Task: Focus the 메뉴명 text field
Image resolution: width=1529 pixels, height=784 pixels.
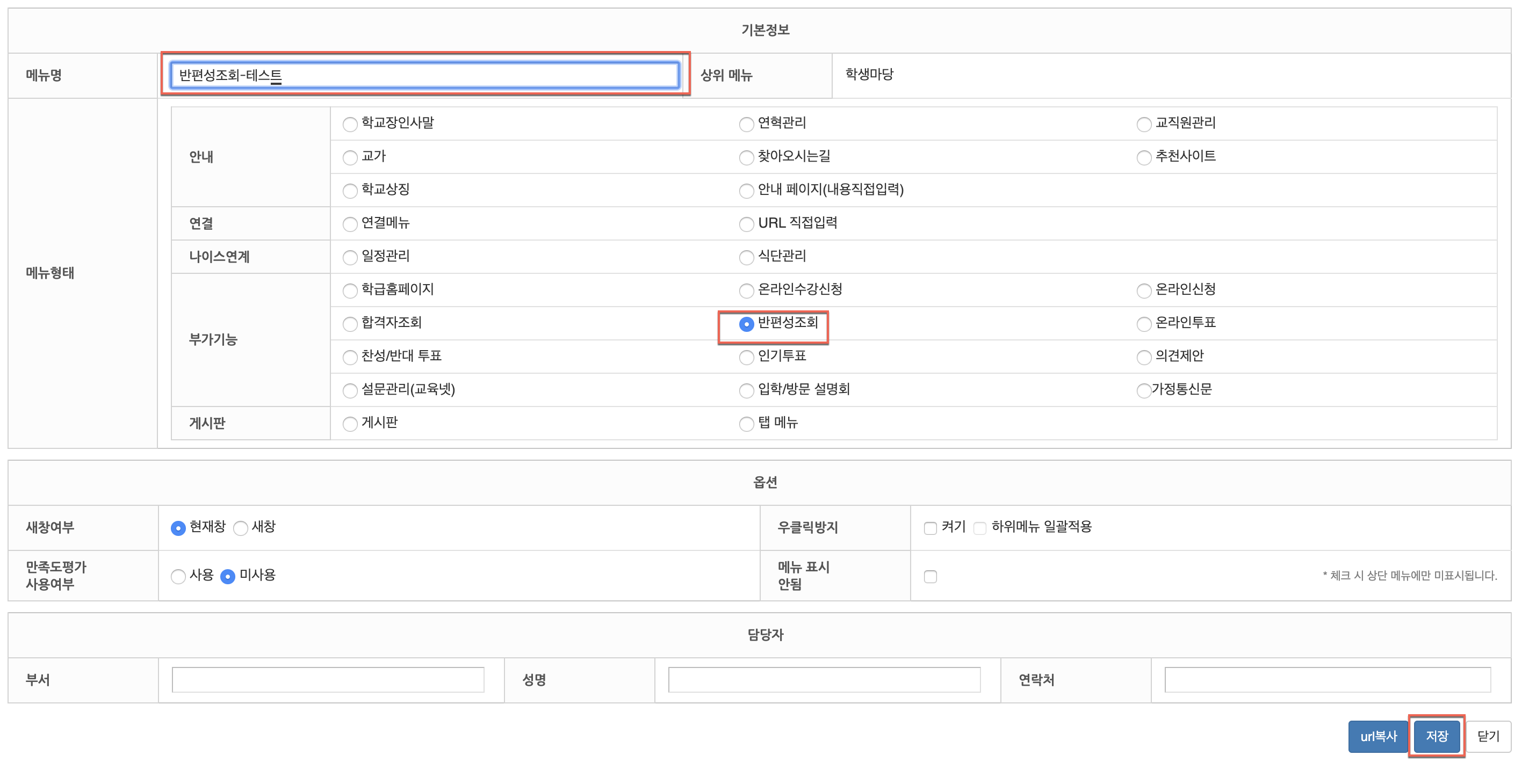Action: pos(424,75)
